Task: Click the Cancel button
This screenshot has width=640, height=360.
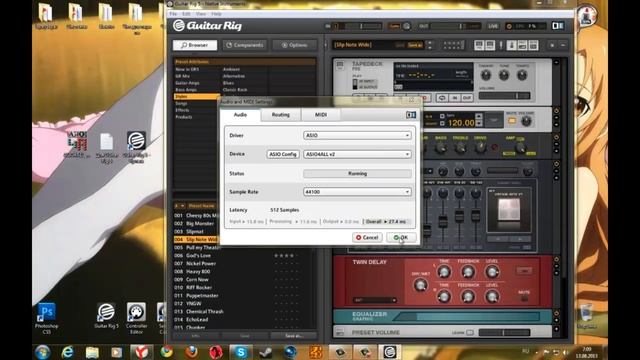Action: pos(367,238)
